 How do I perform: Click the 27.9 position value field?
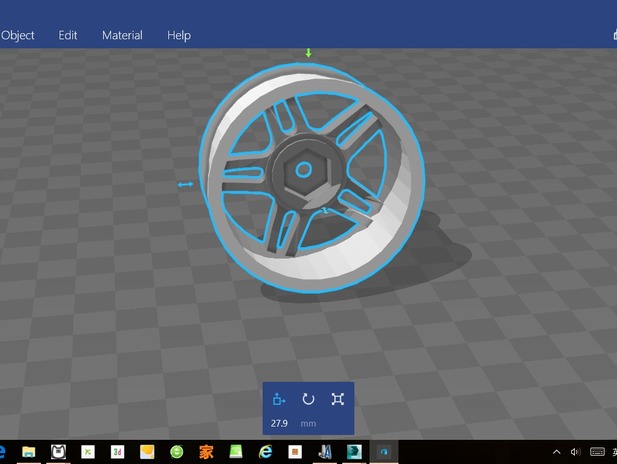[x=279, y=424]
